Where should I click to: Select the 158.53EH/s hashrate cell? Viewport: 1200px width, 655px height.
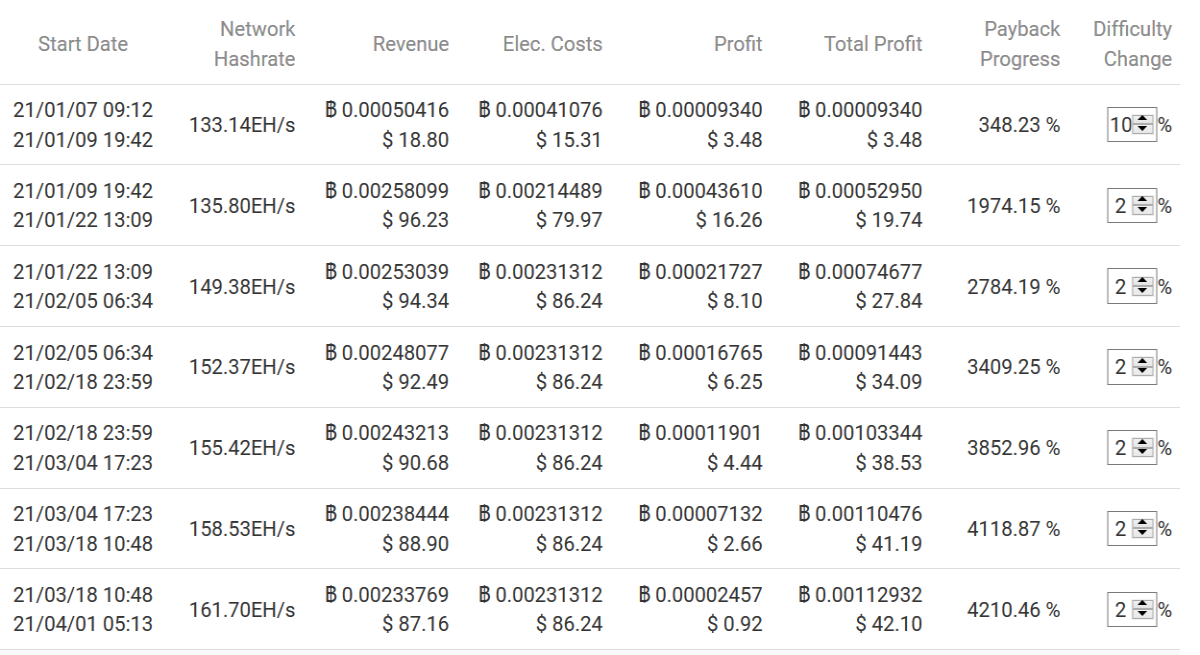[241, 529]
